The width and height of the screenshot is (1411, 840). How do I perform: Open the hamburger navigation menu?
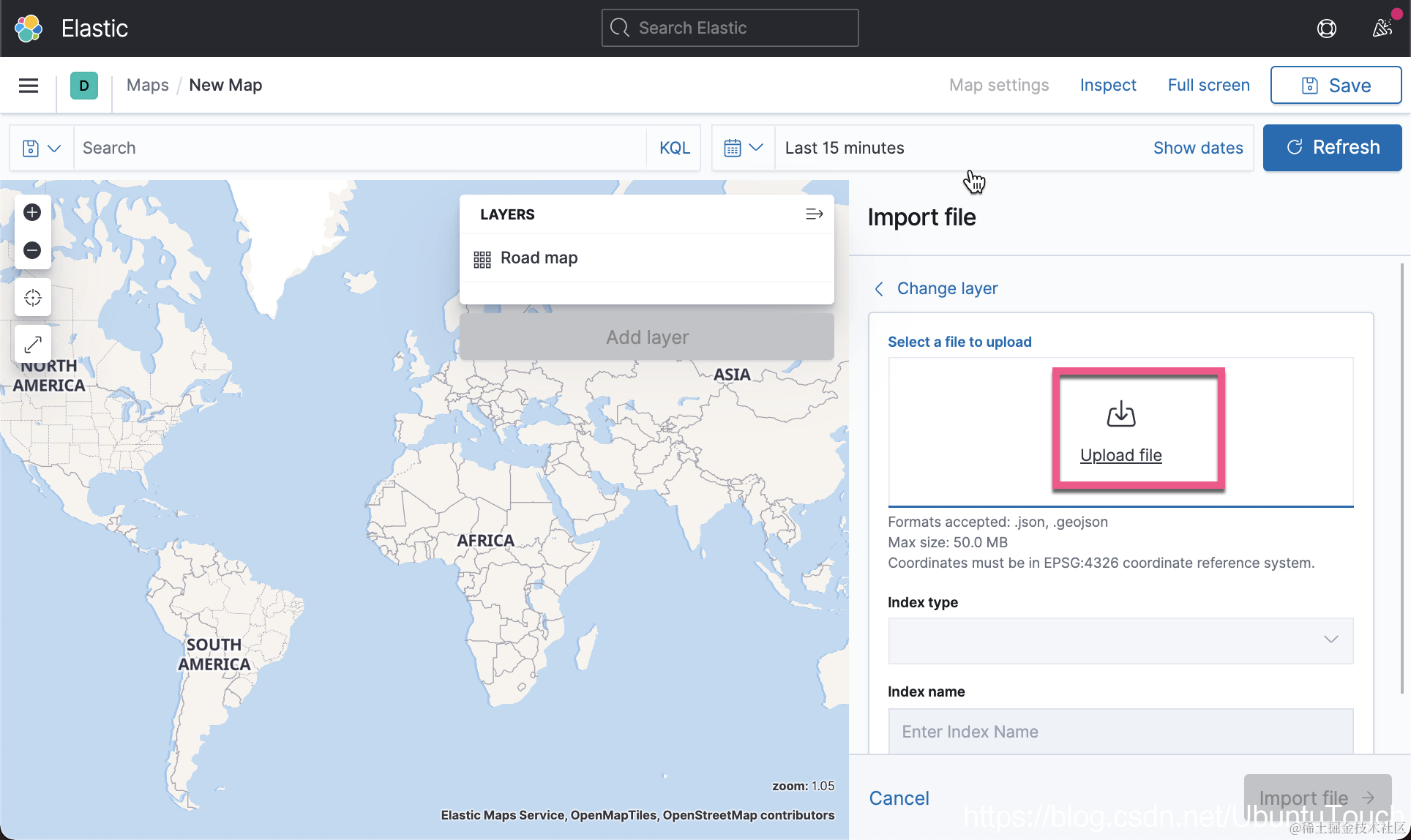29,86
